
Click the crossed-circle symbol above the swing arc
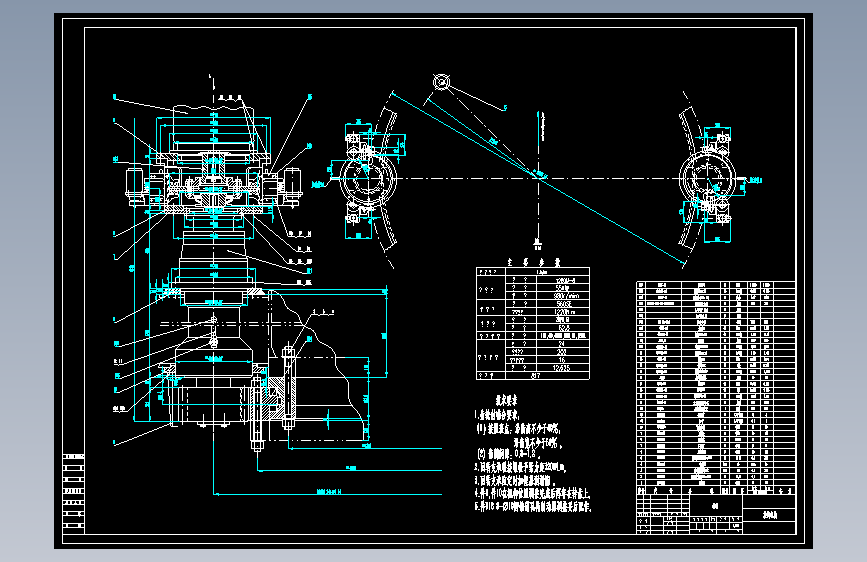(x=441, y=82)
